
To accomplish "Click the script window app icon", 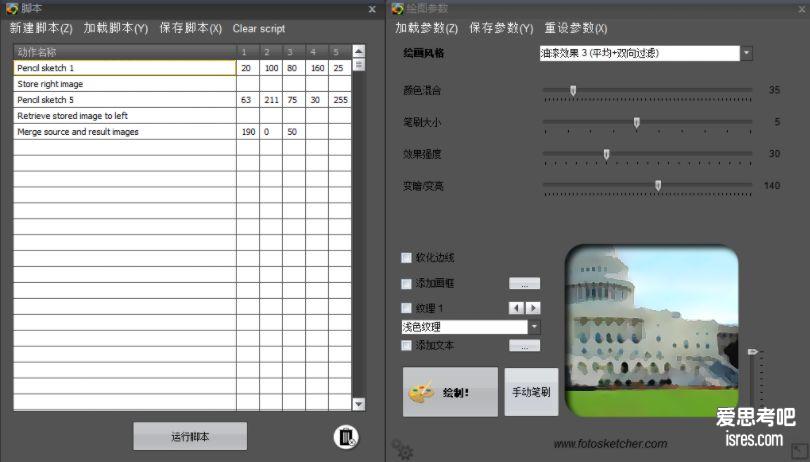I will coord(11,8).
